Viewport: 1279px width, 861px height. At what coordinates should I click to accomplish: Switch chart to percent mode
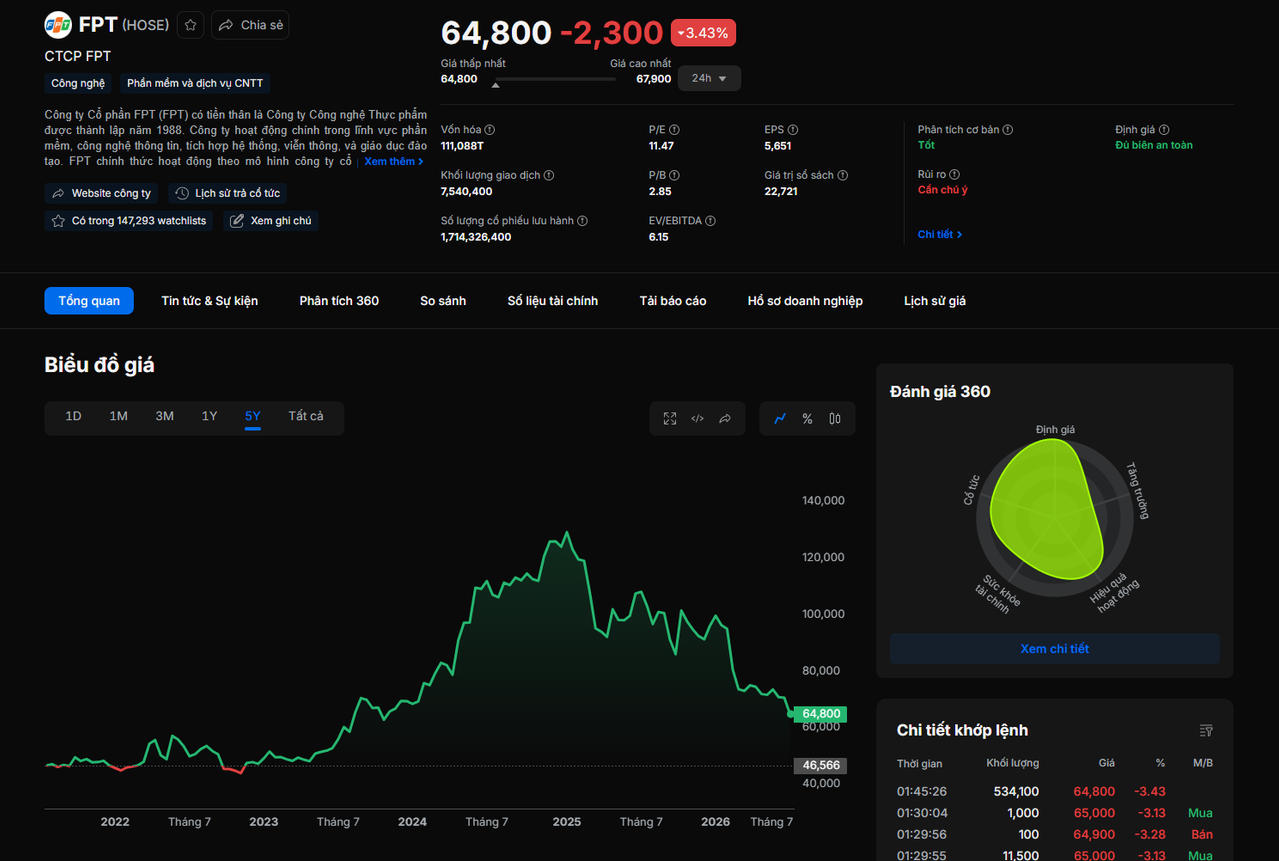[807, 418]
